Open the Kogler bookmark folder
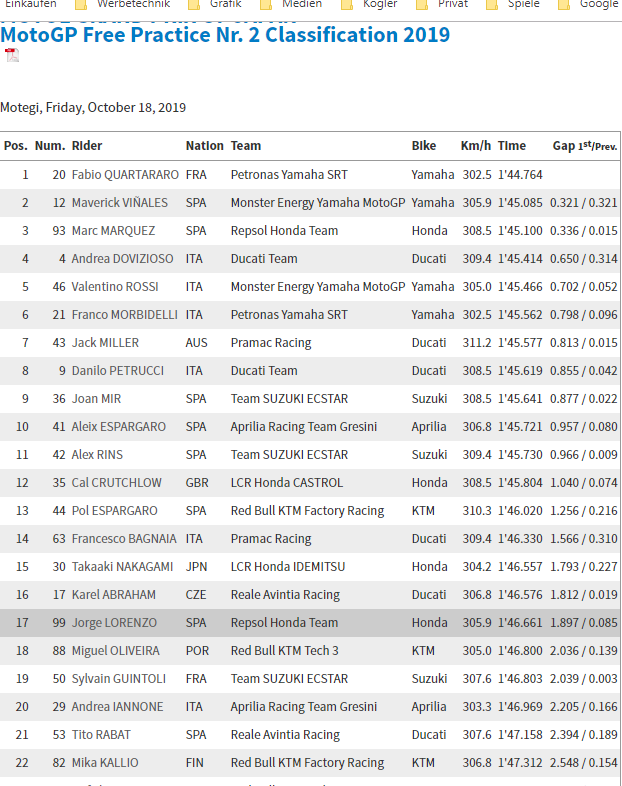 369,4
